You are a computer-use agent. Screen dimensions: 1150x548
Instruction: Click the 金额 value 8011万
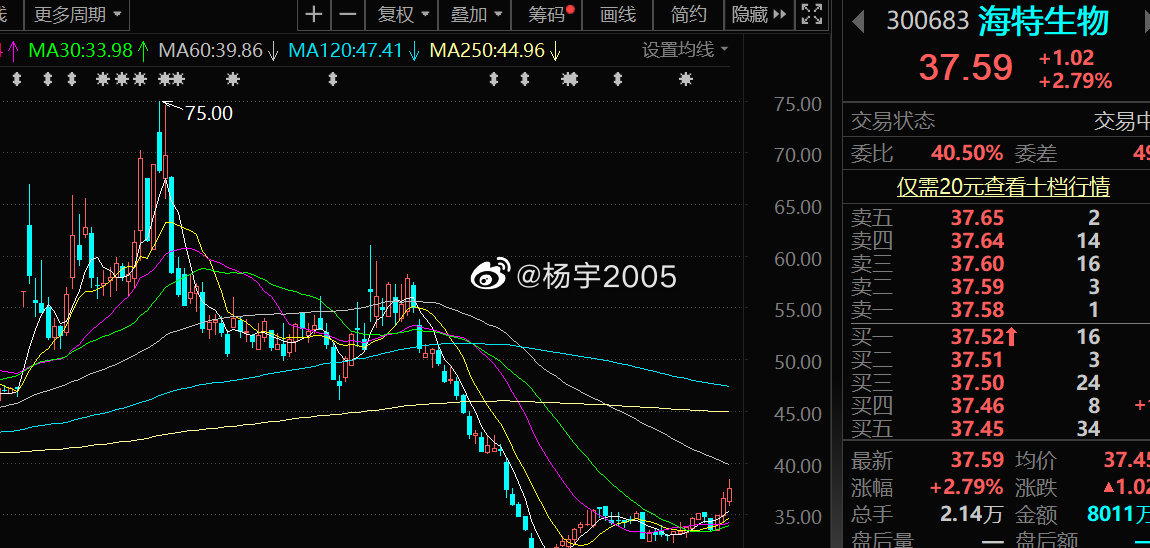point(1118,514)
